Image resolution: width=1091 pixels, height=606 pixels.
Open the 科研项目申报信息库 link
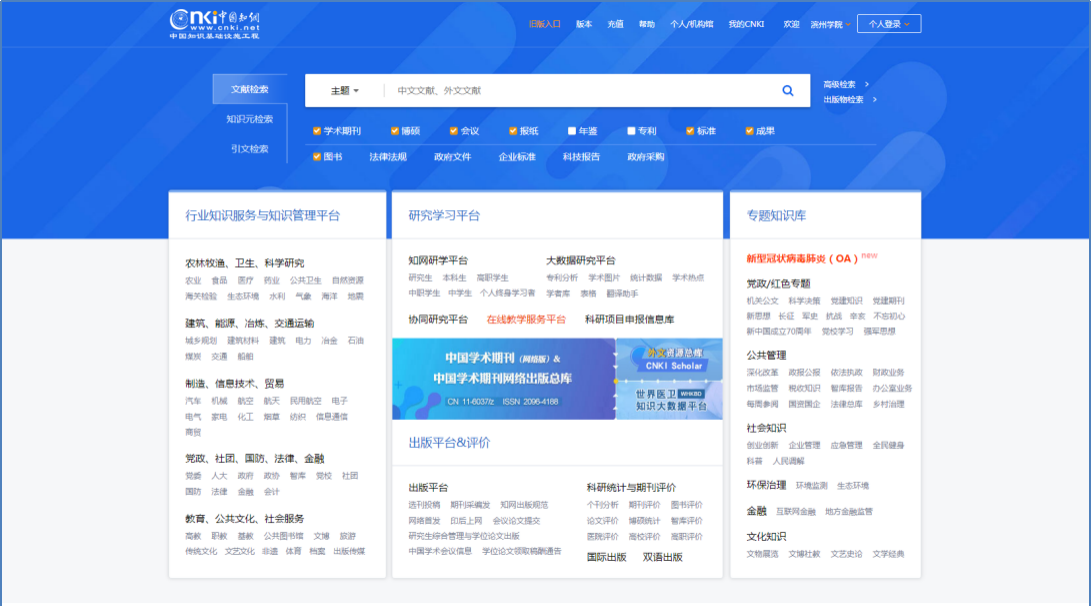629,319
